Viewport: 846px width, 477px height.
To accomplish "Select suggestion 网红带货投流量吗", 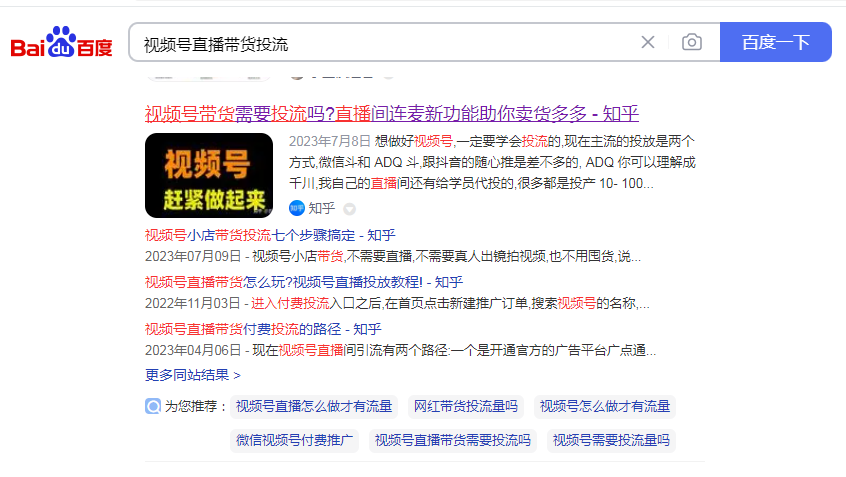I will [466, 406].
